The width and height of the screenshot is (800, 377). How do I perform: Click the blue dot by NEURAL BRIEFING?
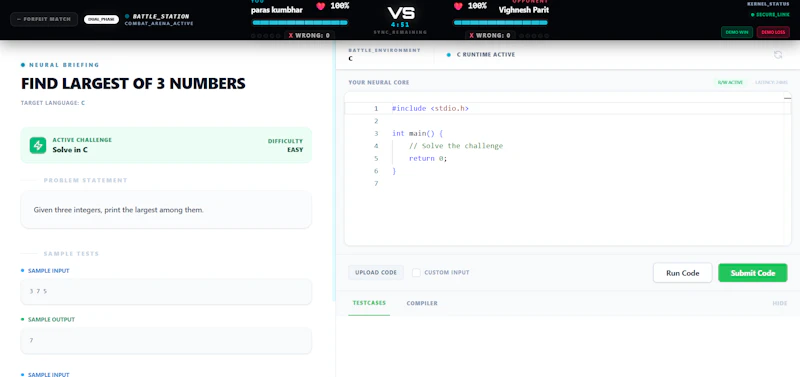pos(23,65)
